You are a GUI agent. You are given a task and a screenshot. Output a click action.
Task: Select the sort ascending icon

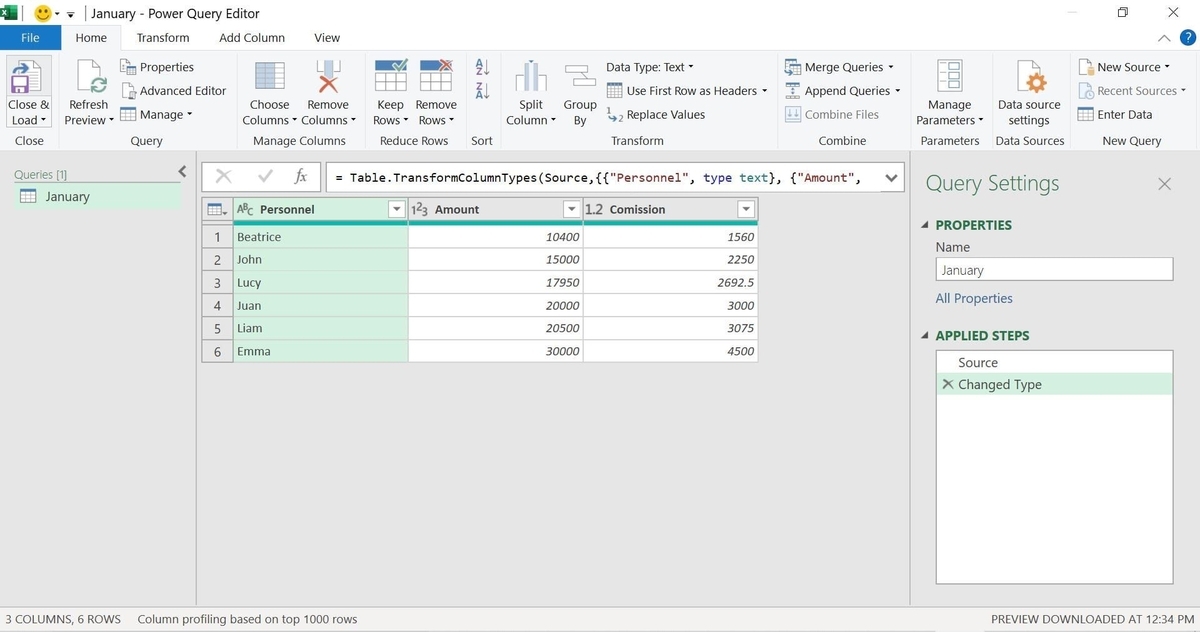[481, 67]
